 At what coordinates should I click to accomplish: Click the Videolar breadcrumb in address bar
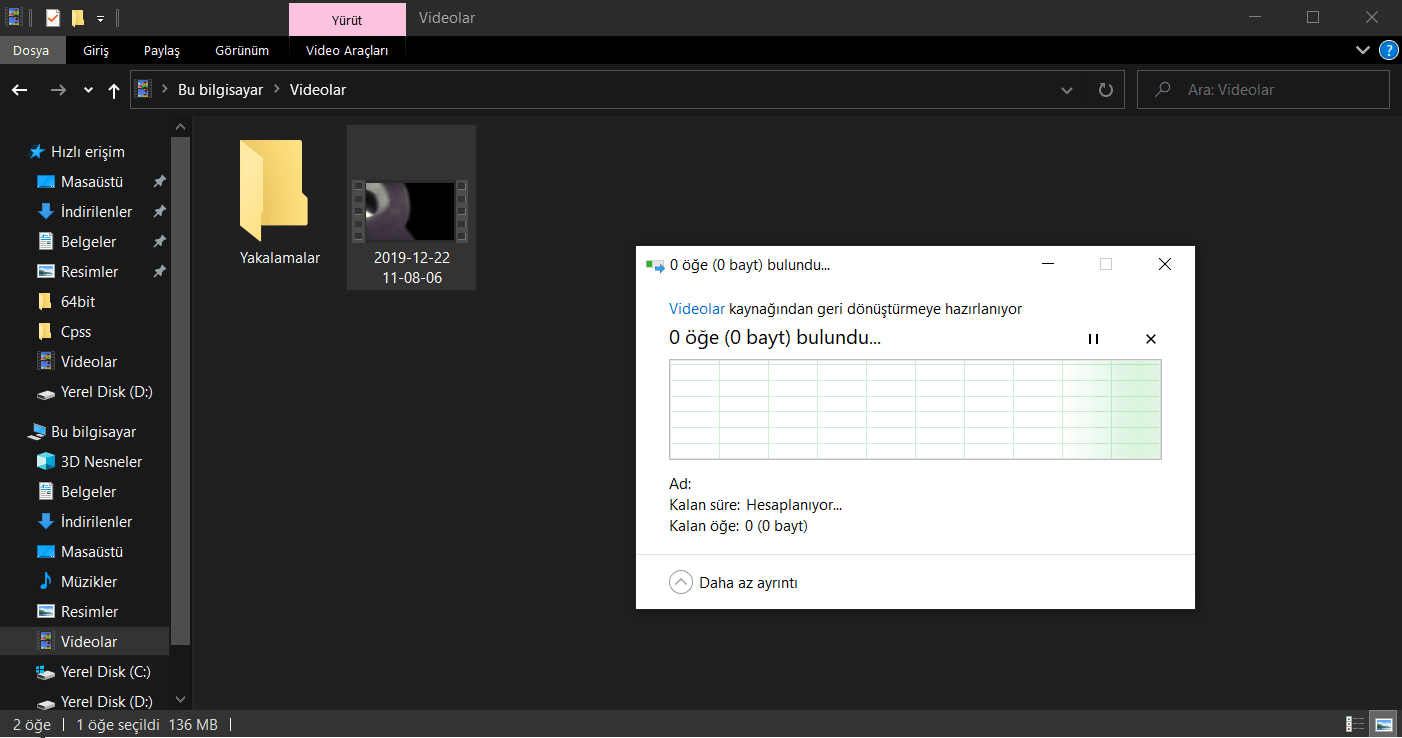[318, 90]
